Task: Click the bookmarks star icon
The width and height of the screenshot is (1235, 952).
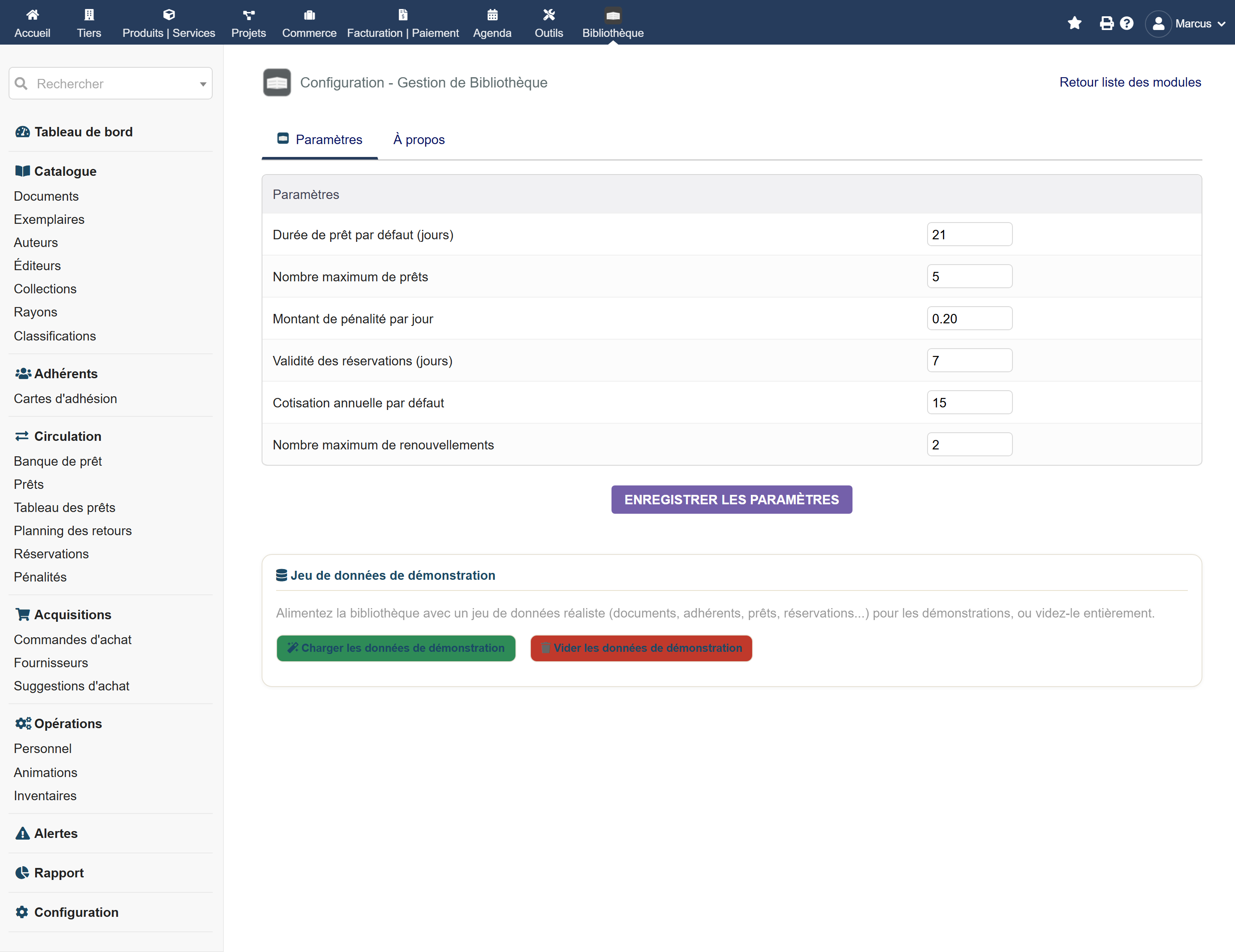Action: (1074, 23)
